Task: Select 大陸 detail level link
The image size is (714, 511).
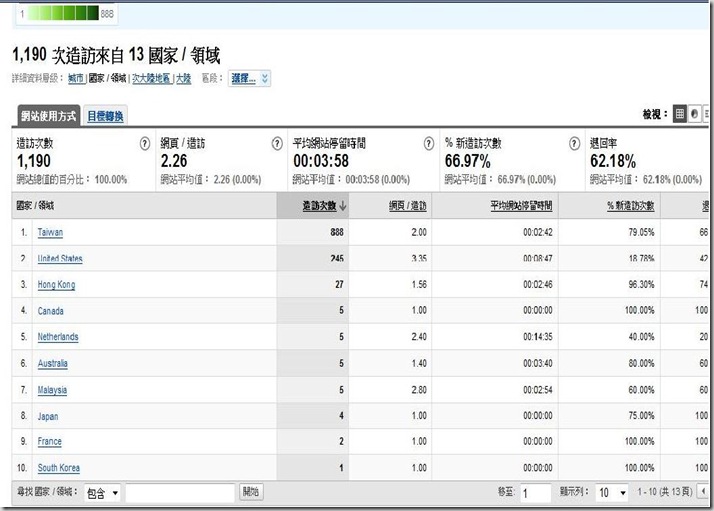Action: coord(184,78)
